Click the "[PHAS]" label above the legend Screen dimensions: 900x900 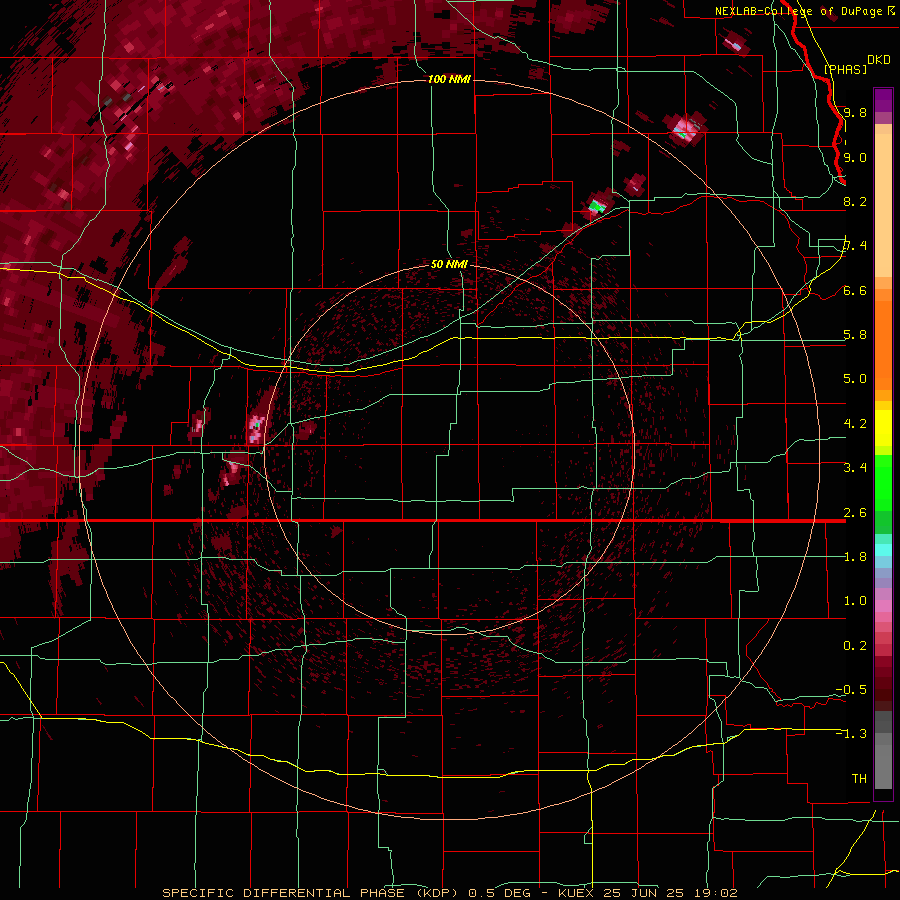pyautogui.click(x=845, y=69)
